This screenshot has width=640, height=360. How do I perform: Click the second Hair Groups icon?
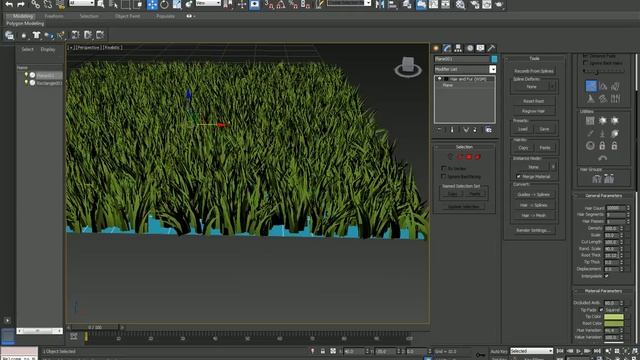pyautogui.click(x=609, y=178)
